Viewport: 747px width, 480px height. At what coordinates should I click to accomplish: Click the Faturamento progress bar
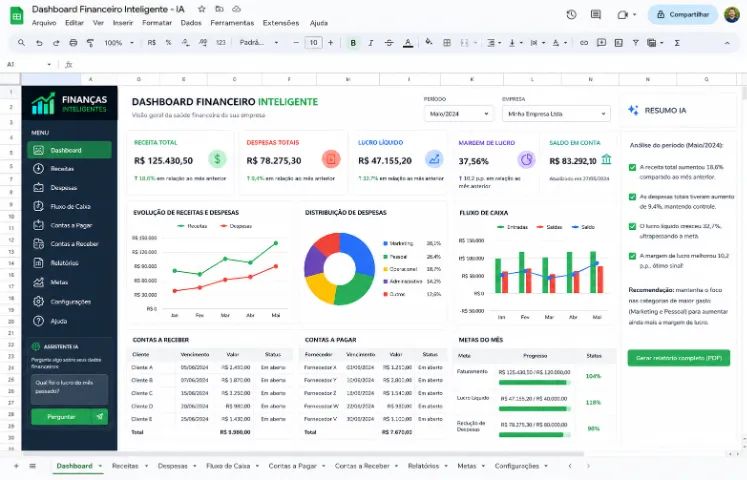click(535, 382)
